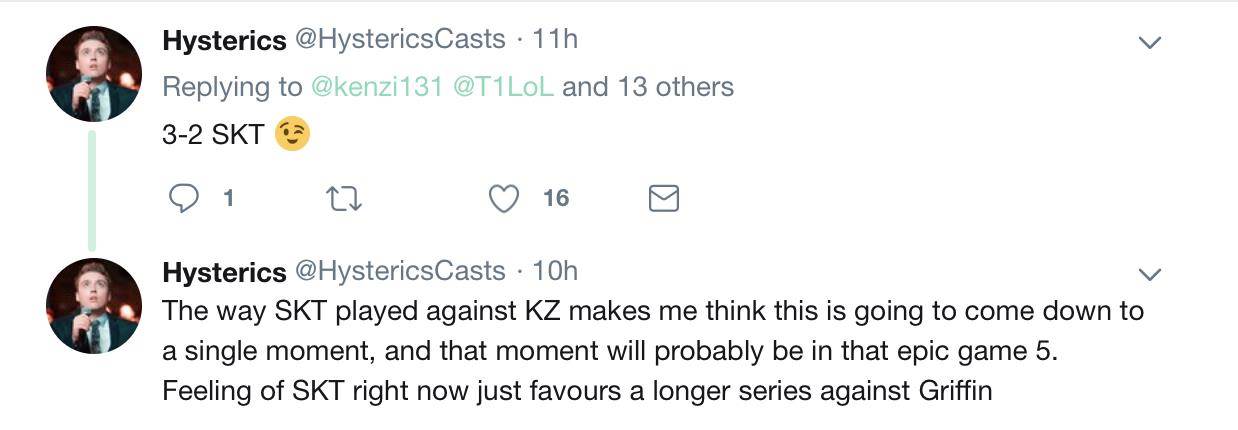Click the like count "16"
The width and height of the screenshot is (1238, 430).
pos(556,199)
